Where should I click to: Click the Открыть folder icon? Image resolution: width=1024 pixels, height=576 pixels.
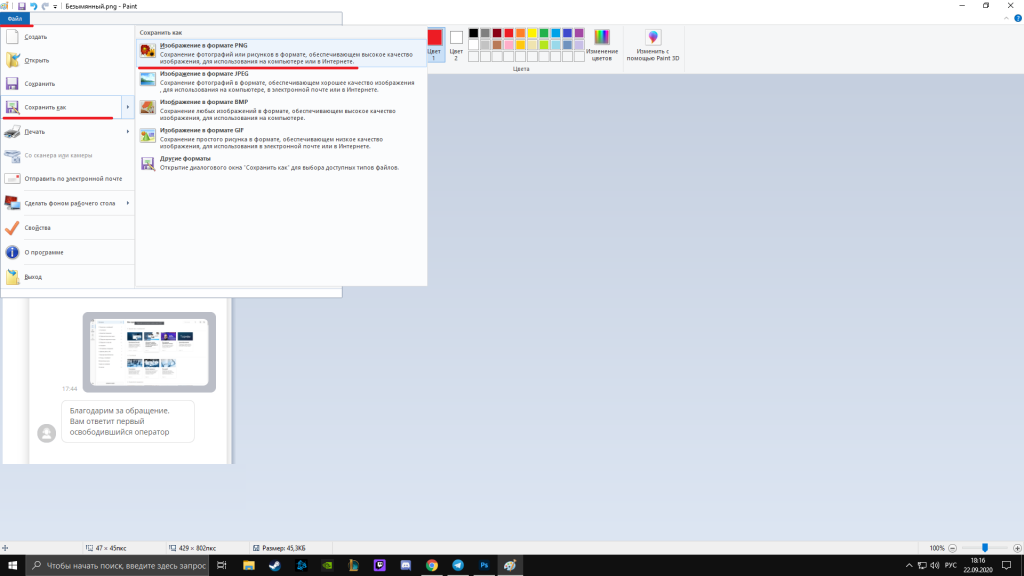tap(12, 60)
